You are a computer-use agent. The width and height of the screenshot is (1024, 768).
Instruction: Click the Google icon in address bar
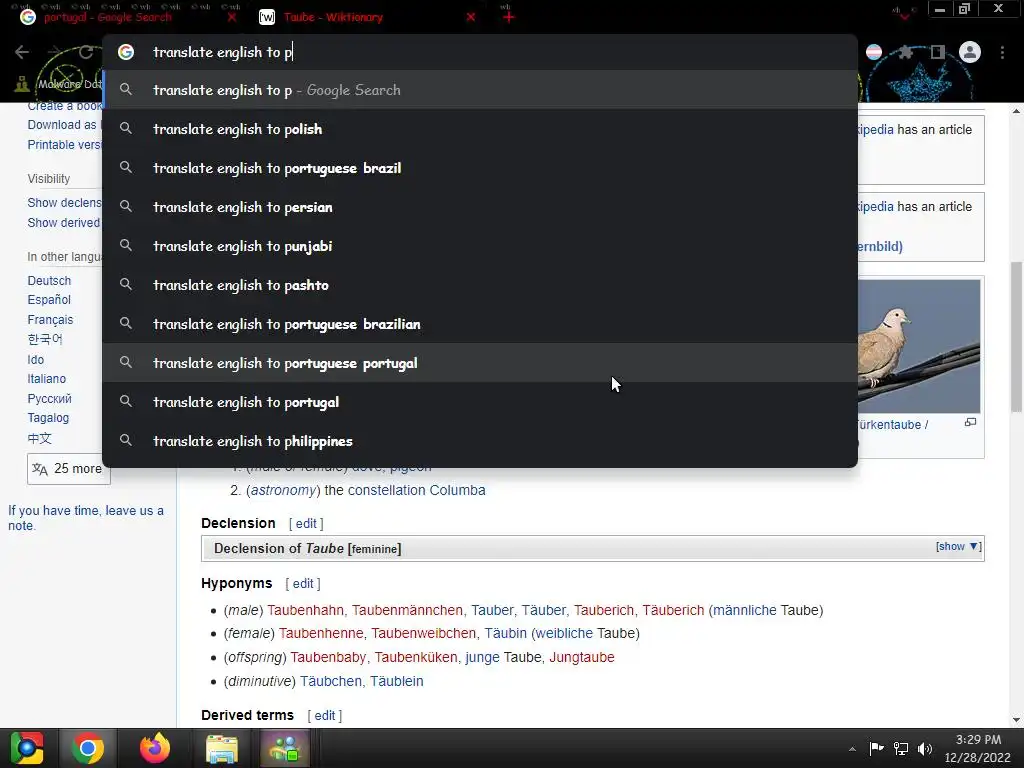[x=126, y=52]
